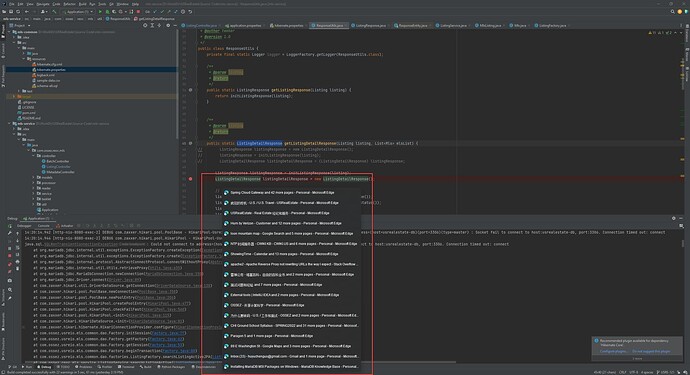Image resolution: width=690 pixels, height=375 pixels.
Task: Click Configure plugins link in notification
Action: pos(613,351)
